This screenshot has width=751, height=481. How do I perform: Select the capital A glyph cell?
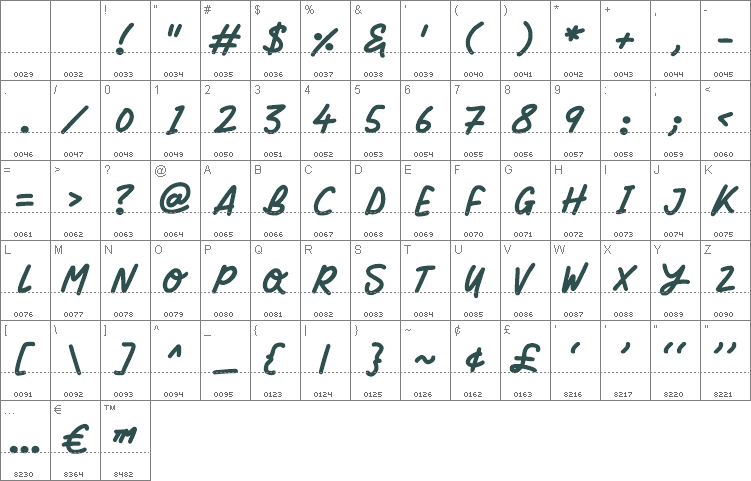(226, 200)
